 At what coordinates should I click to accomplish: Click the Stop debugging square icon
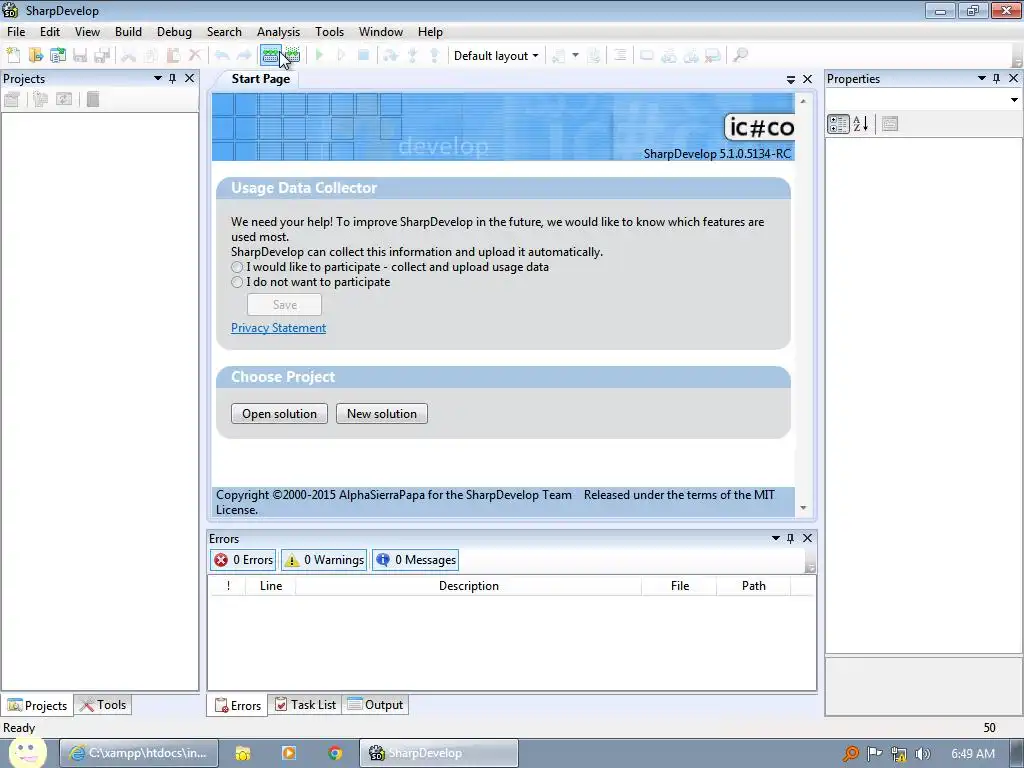(363, 56)
